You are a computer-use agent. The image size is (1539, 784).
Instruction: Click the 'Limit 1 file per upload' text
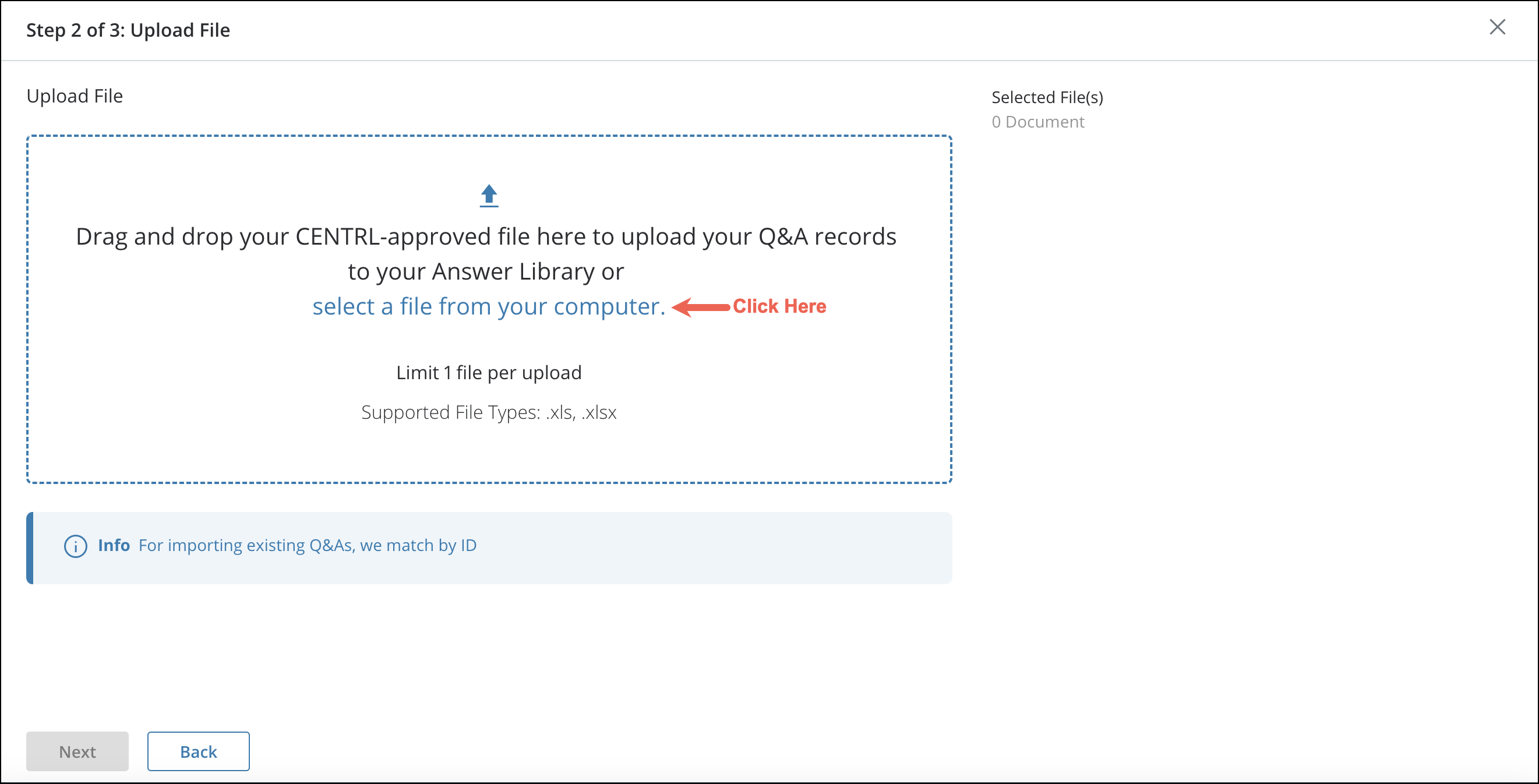tap(488, 372)
